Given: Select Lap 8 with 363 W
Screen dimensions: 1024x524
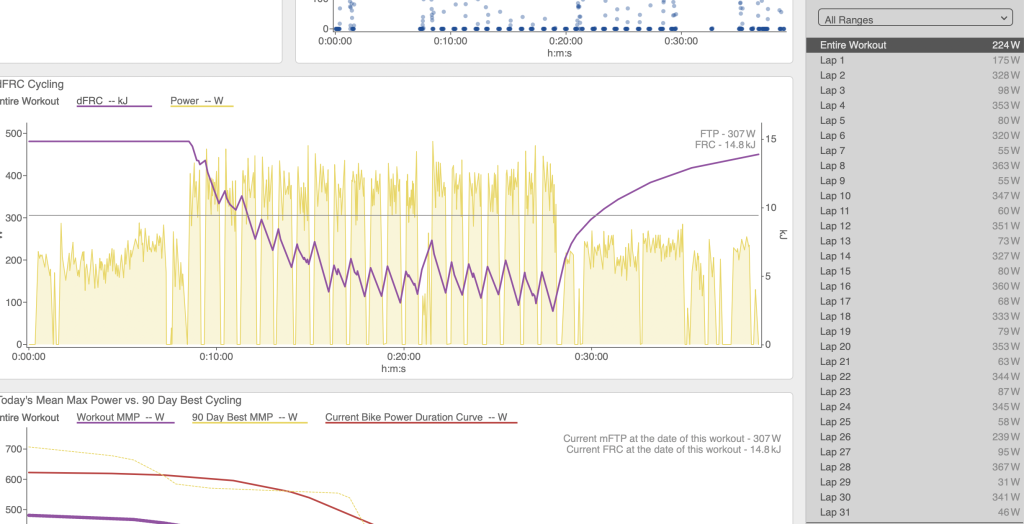Looking at the screenshot, I should (914, 165).
